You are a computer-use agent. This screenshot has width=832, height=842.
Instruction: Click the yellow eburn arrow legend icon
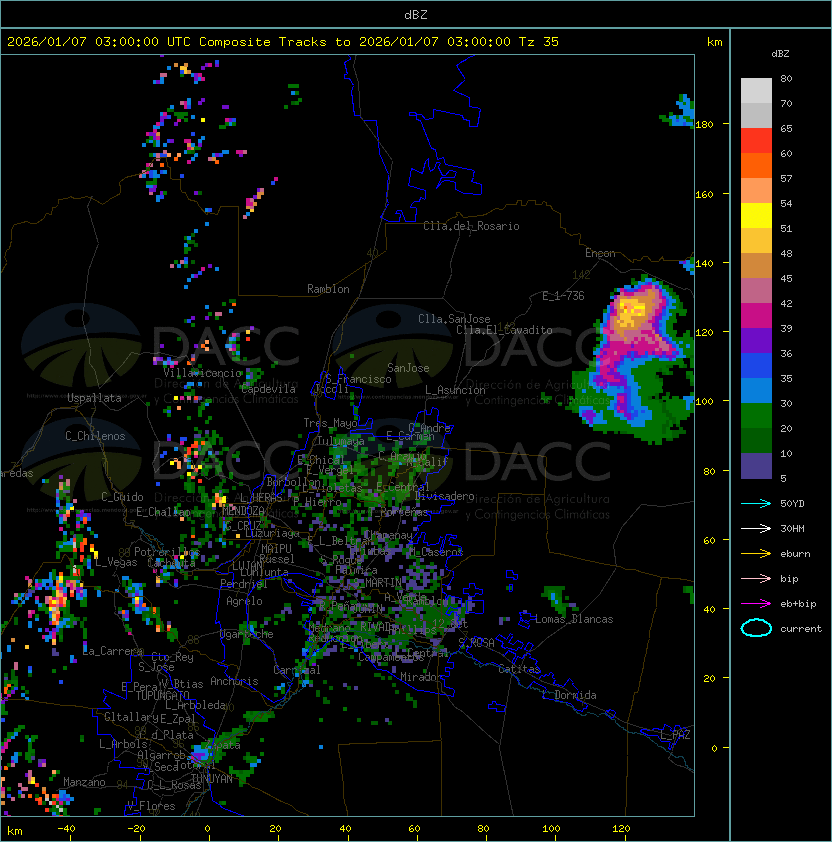[756, 554]
